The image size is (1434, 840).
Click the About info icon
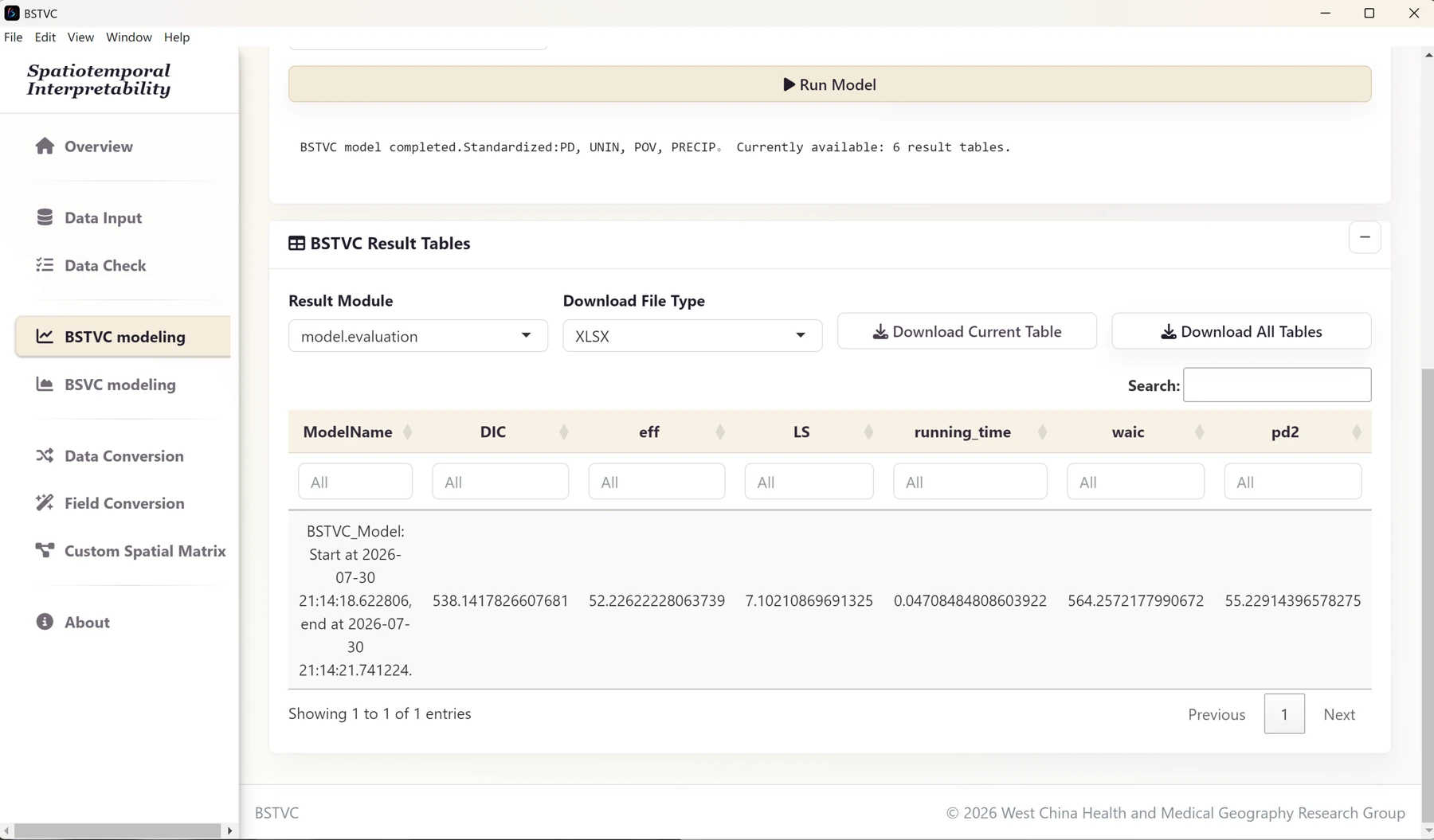(45, 622)
